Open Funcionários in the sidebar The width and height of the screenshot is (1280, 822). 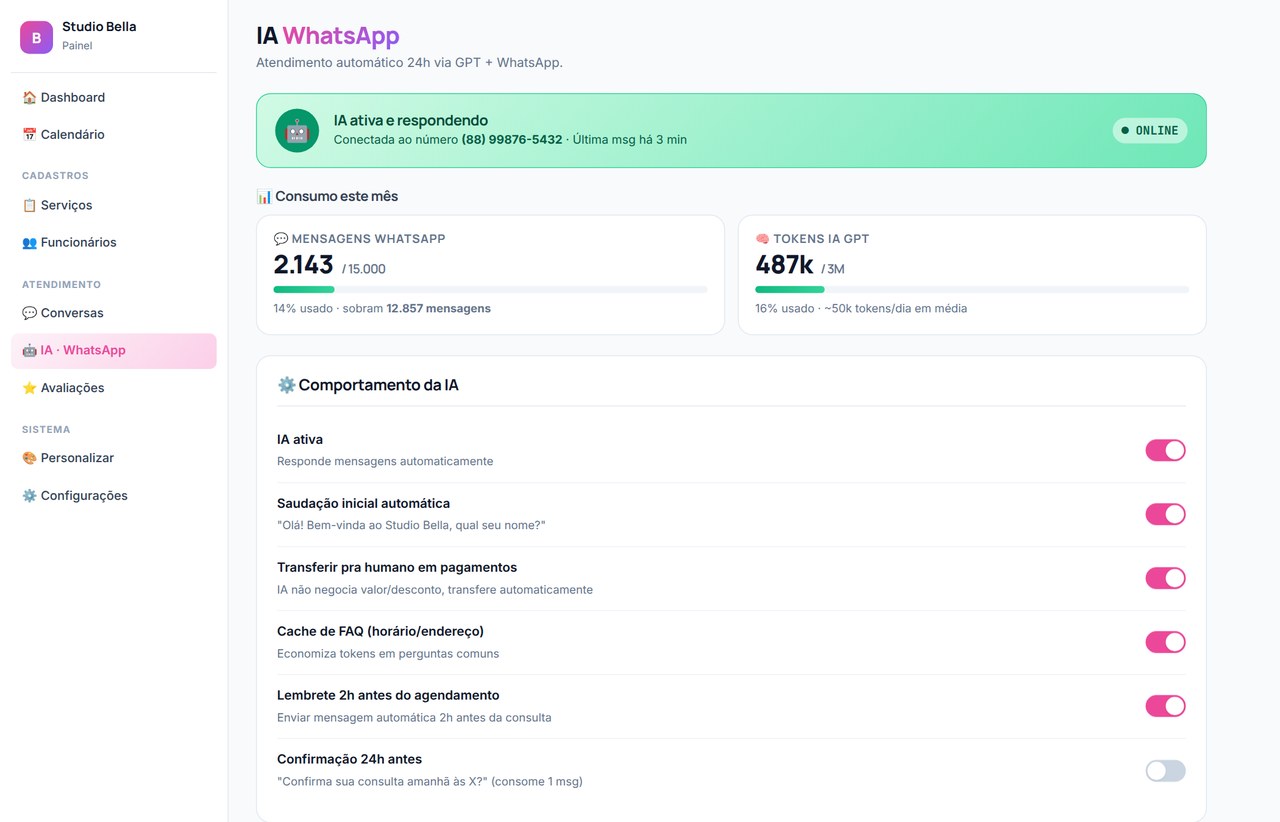[114, 242]
